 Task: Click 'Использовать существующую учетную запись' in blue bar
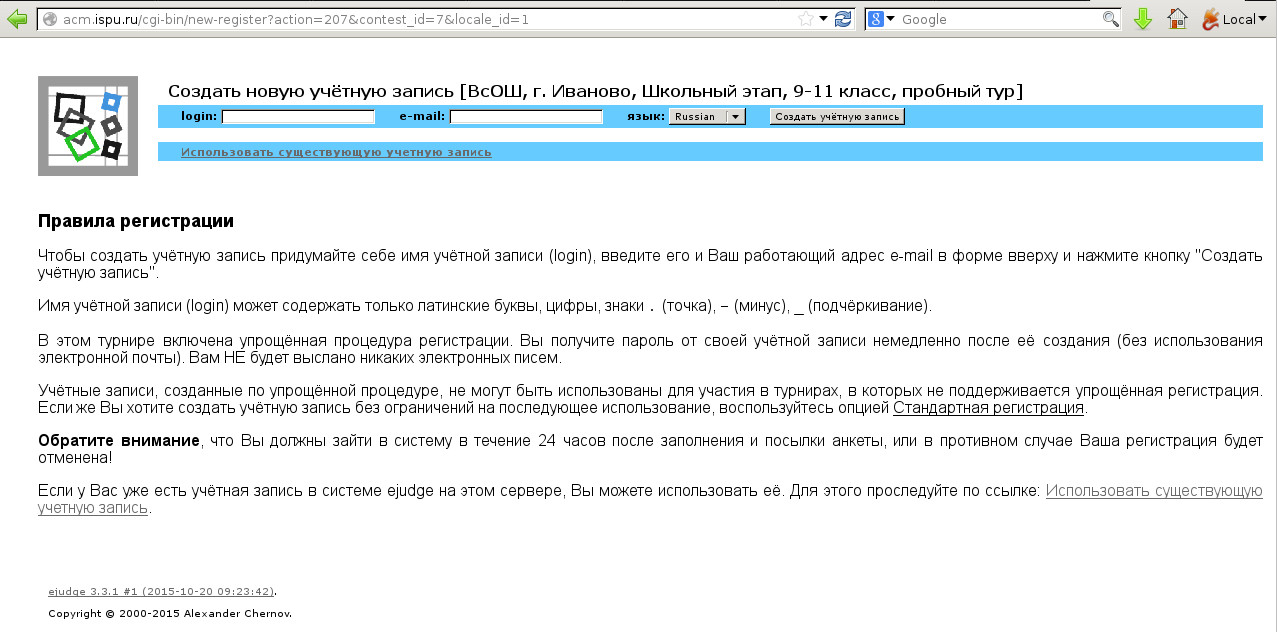coord(336,153)
